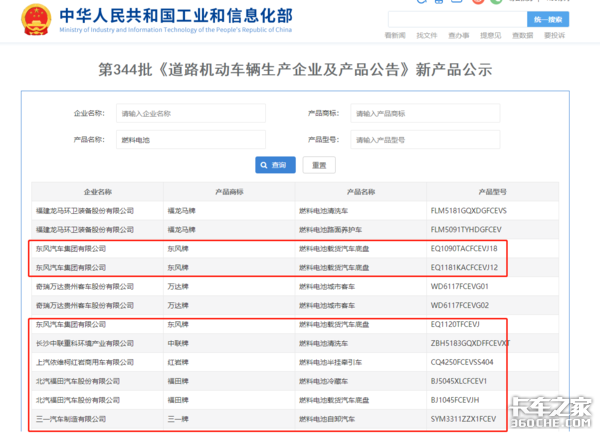This screenshot has width=600, height=434.
Task: Click the 产品名称 field containing 燃料电池
Action: click(191, 140)
